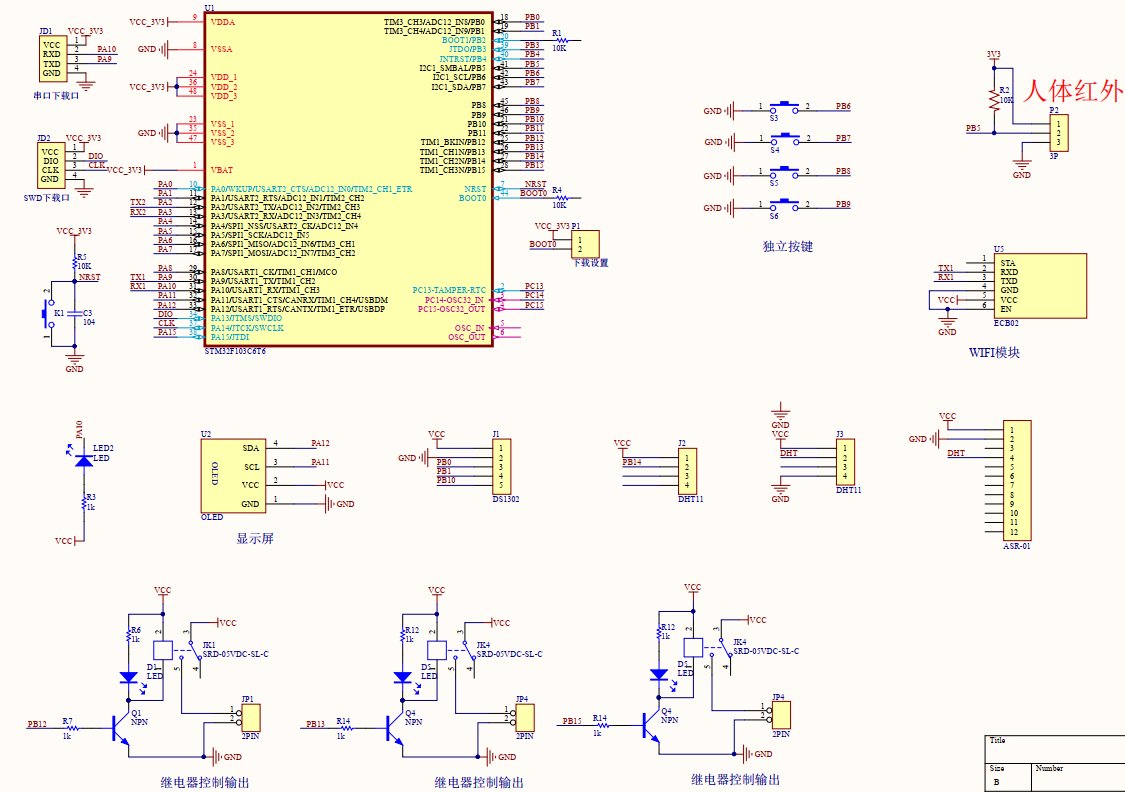The image size is (1125, 792).
Task: Click the JD1 serial download header
Action: 52,59
